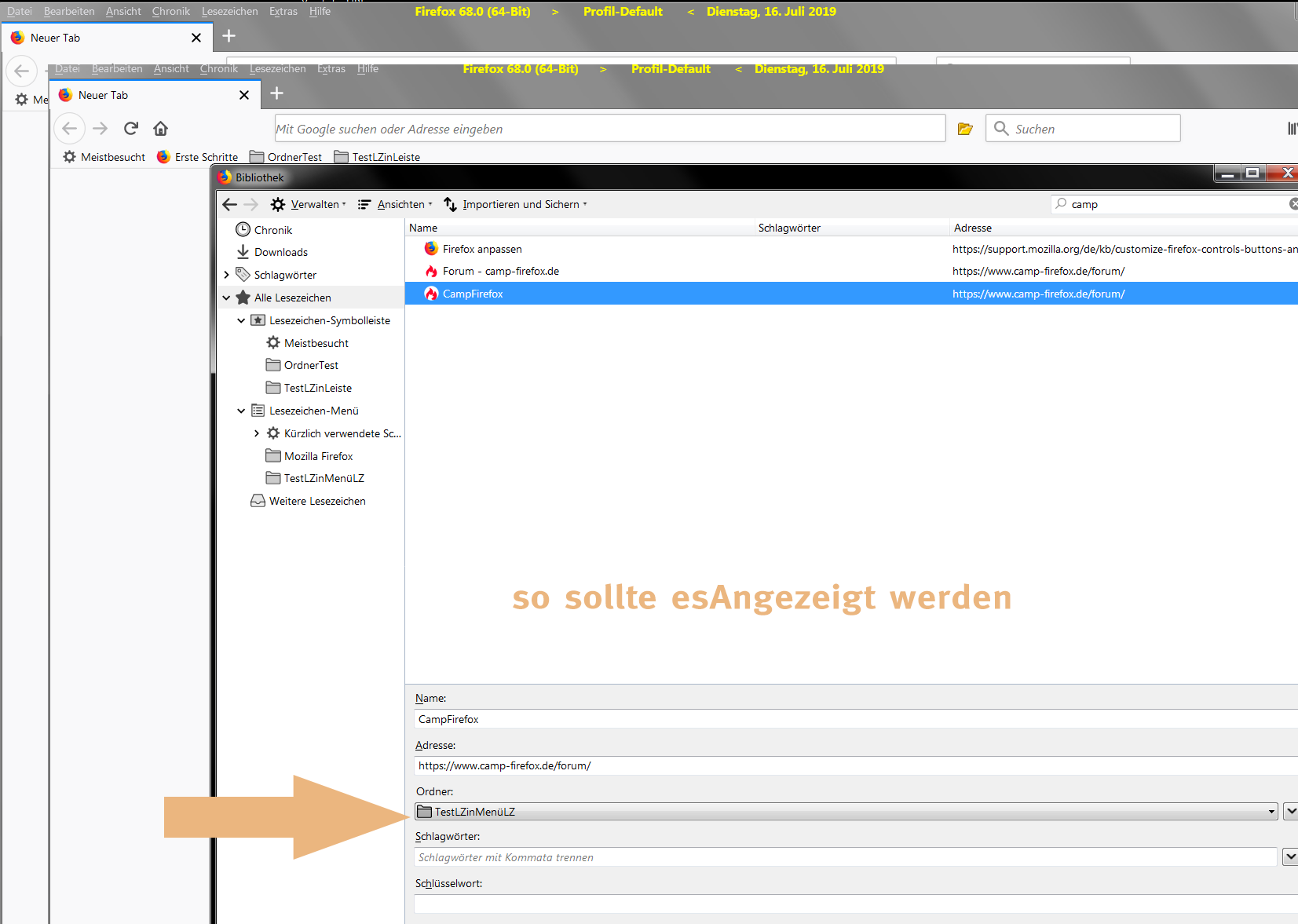The image size is (1298, 924).
Task: Open Meistbesucht on the bookmarks toolbar
Action: (104, 157)
